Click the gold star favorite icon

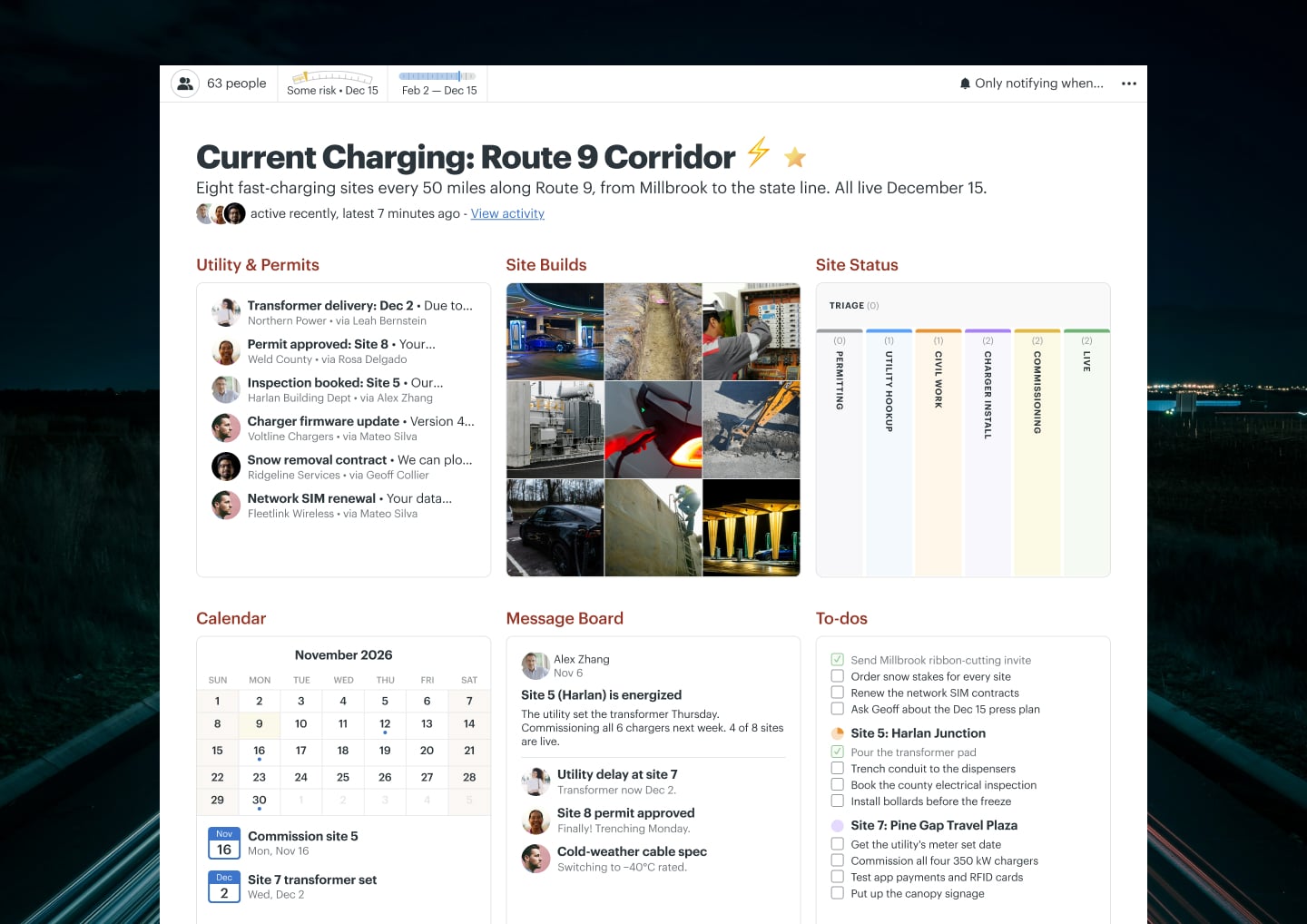pos(795,157)
